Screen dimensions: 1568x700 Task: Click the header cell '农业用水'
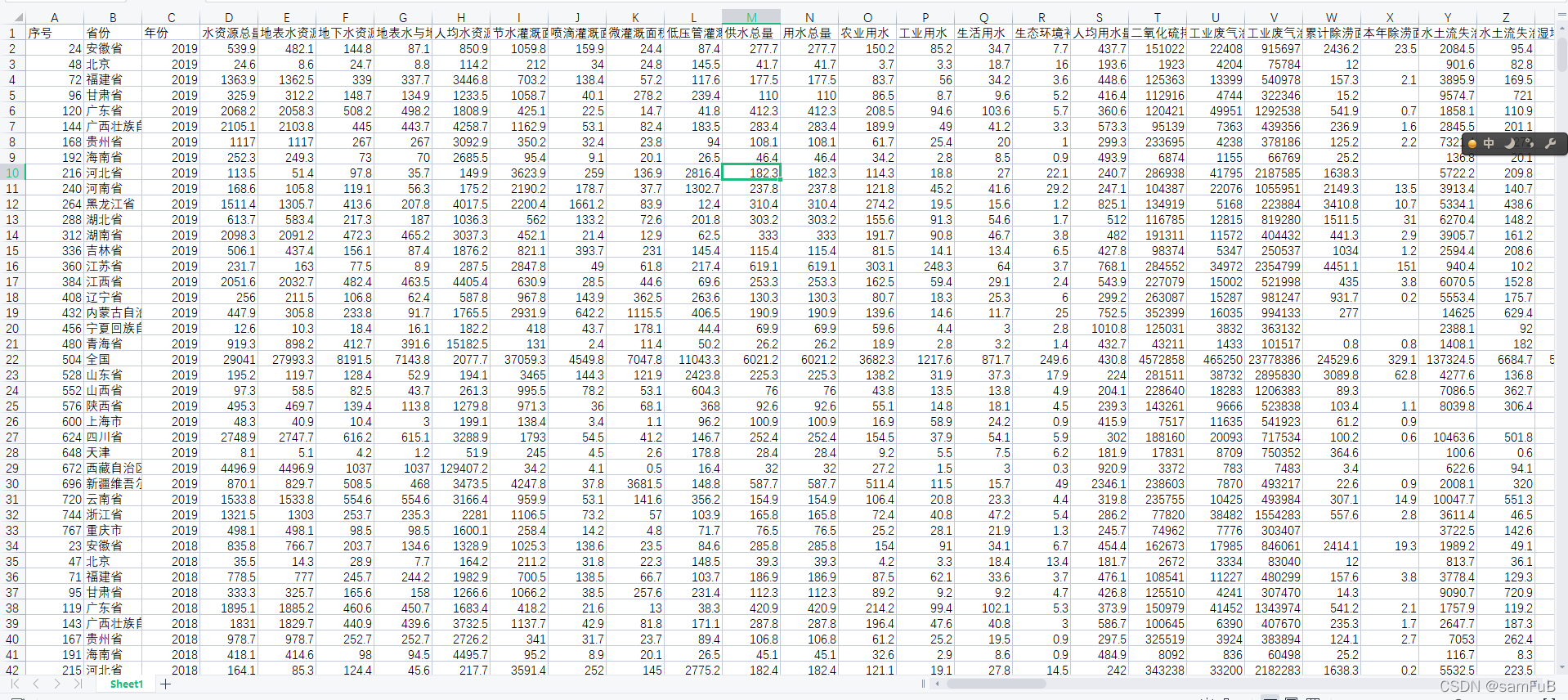867,33
